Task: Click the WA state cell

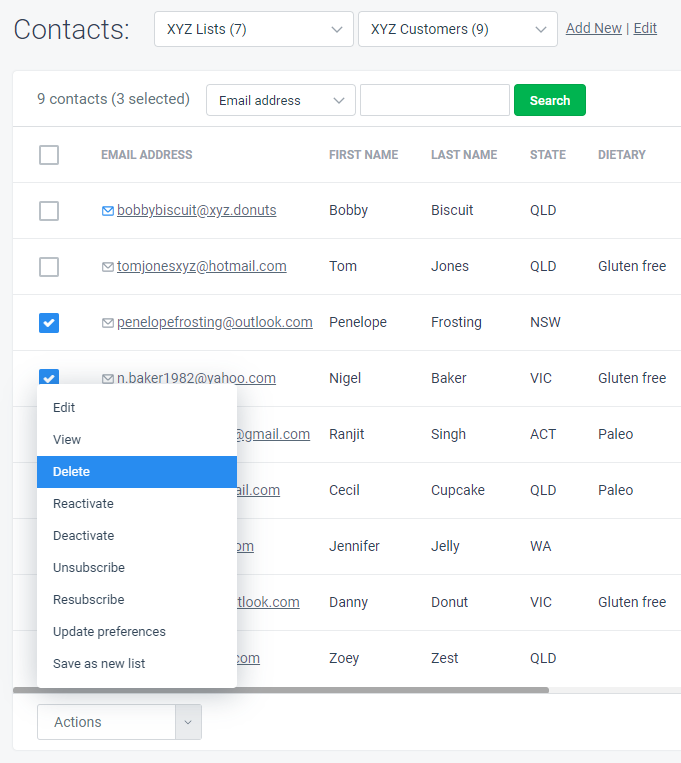Action: coord(540,546)
